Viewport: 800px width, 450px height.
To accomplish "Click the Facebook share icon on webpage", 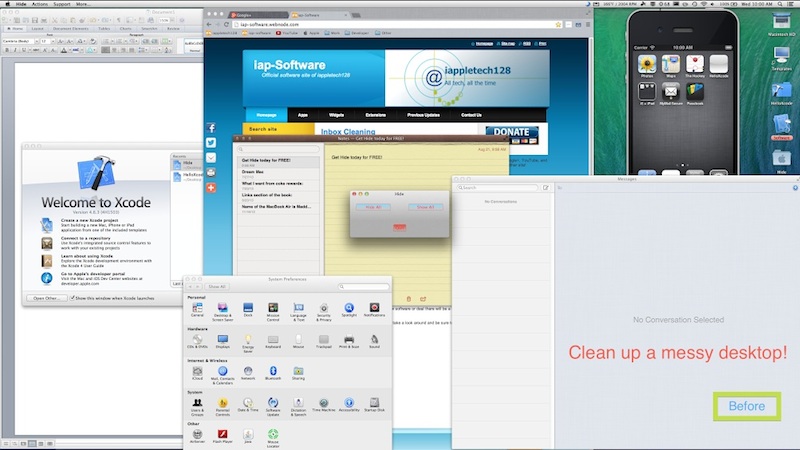I will 211,128.
